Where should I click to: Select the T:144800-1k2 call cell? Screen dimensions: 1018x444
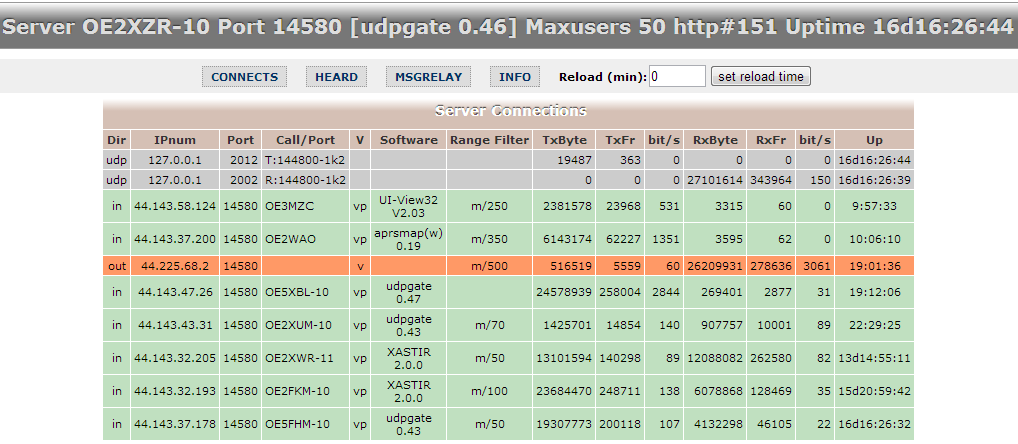point(305,160)
